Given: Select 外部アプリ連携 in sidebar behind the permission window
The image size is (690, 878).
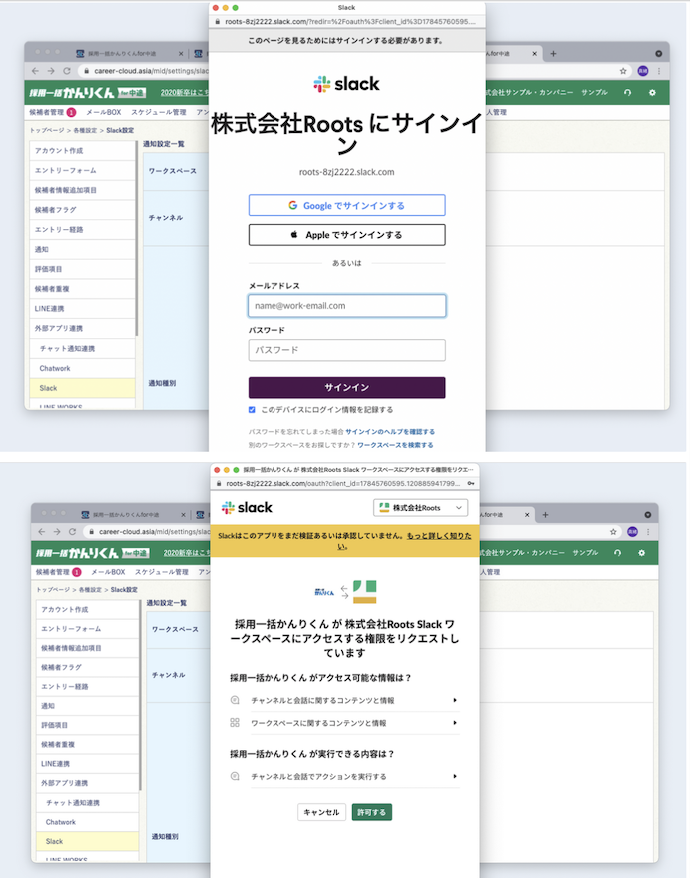Looking at the screenshot, I should 87,783.
